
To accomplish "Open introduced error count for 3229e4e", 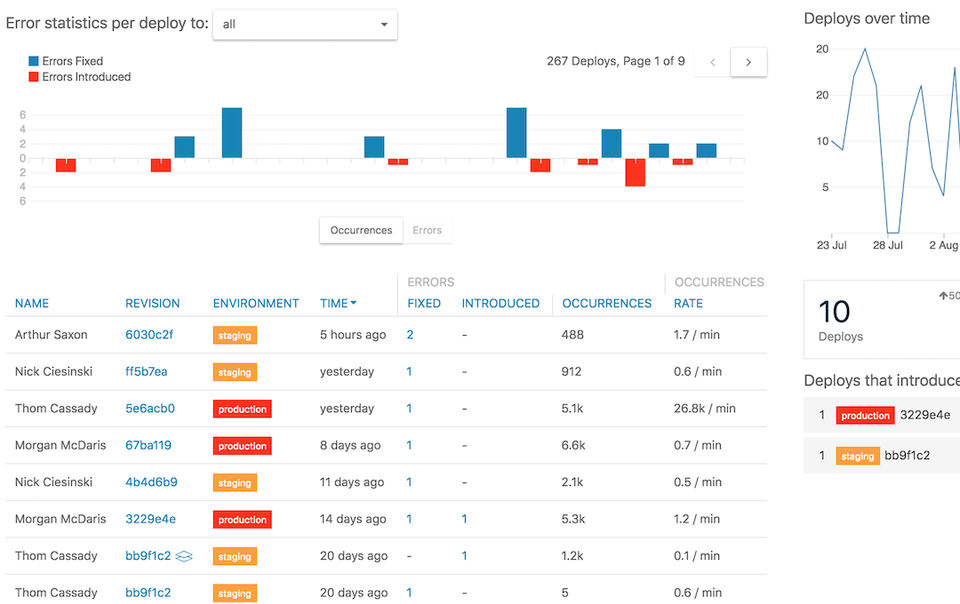I will tap(464, 519).
